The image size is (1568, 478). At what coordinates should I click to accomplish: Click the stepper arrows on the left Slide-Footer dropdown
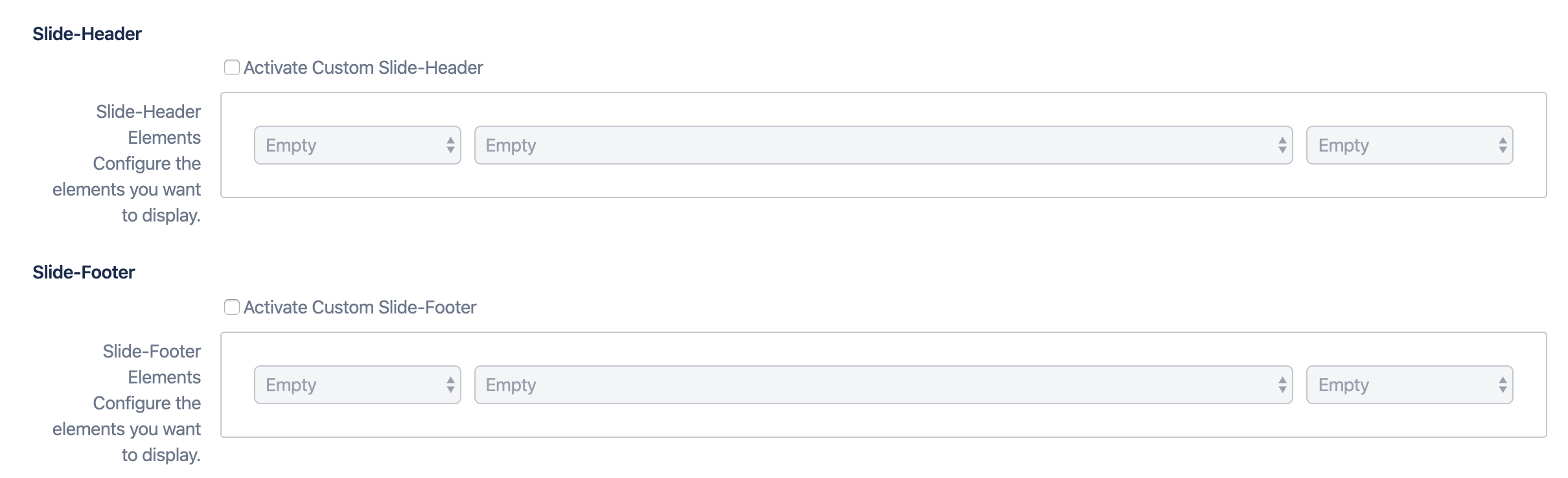pos(449,385)
